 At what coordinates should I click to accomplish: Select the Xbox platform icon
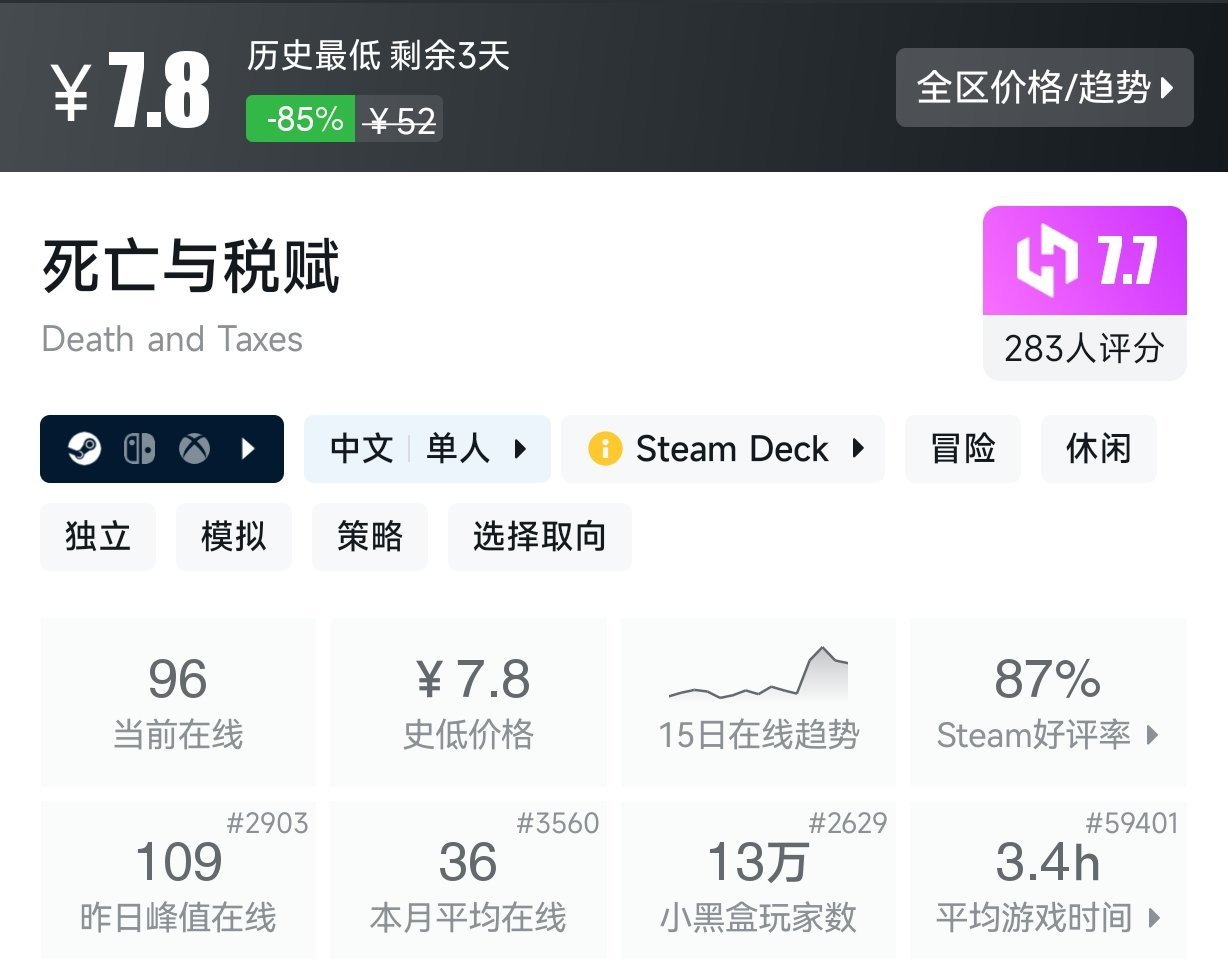coord(195,449)
